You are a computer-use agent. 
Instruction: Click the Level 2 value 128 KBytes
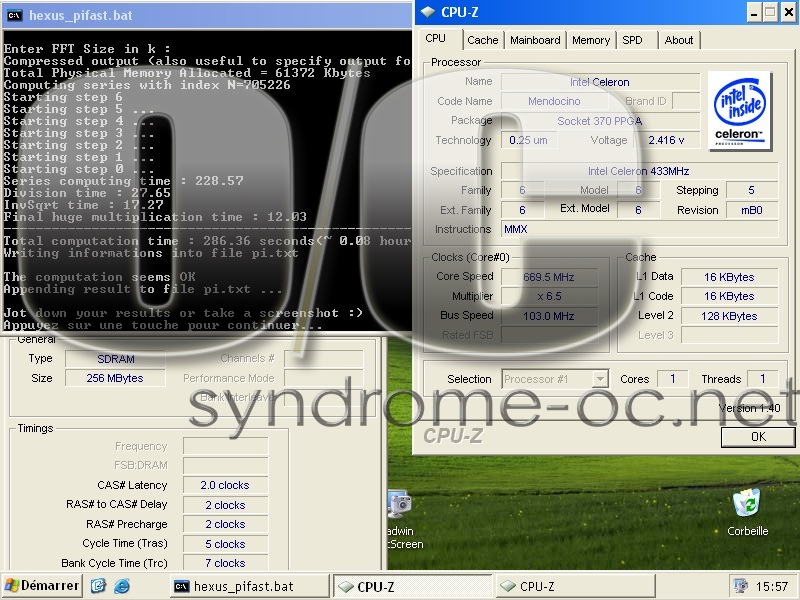pos(730,316)
